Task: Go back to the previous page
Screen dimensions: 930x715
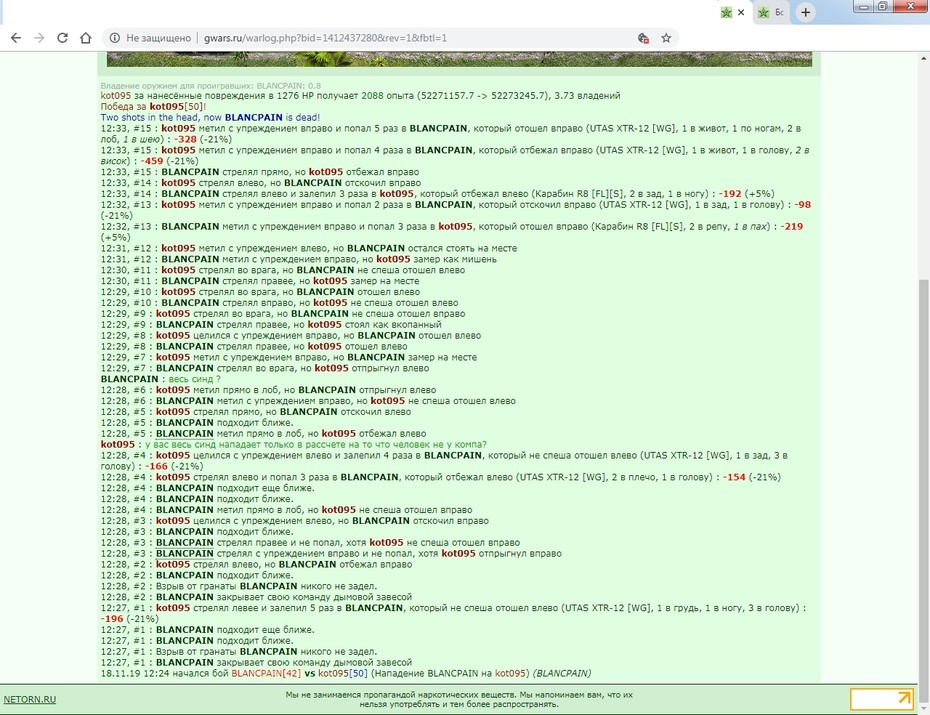Action: pos(16,38)
